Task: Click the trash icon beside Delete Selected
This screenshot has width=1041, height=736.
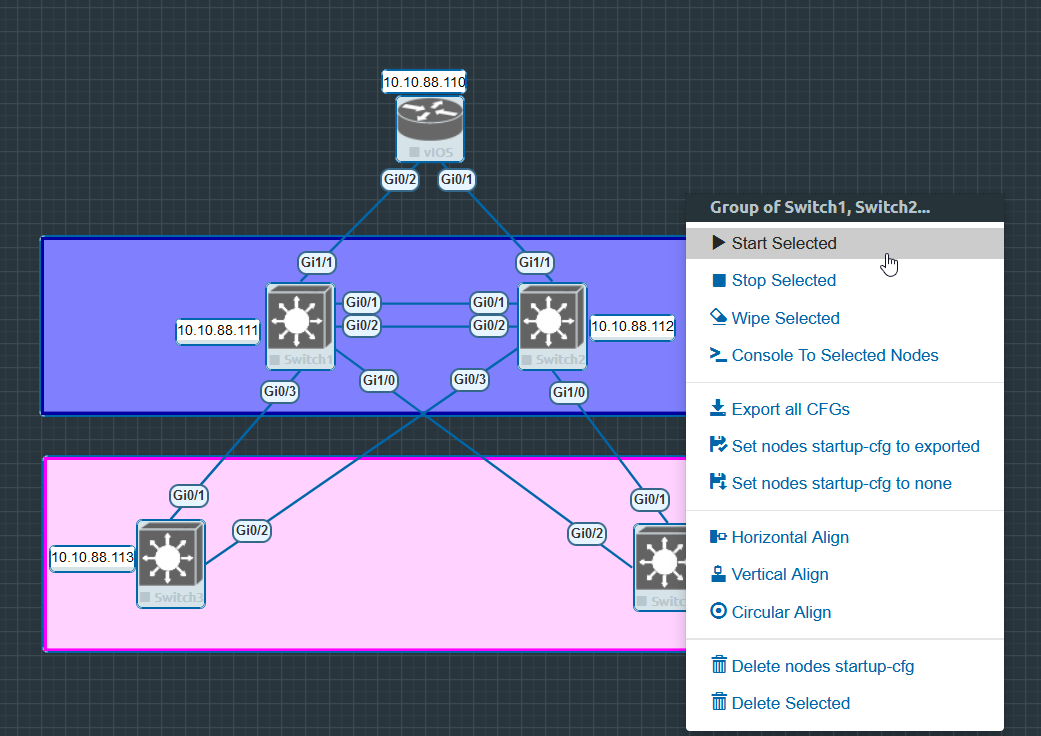Action: pos(718,703)
